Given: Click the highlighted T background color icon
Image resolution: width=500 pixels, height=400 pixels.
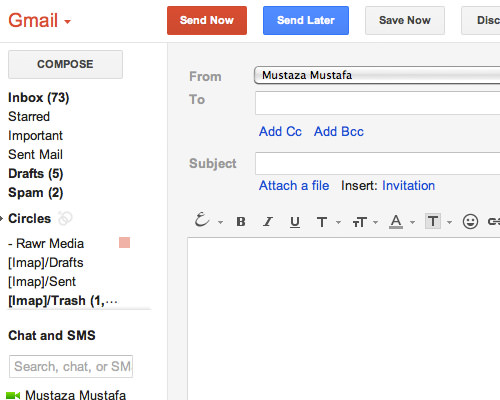Looking at the screenshot, I should click(433, 221).
